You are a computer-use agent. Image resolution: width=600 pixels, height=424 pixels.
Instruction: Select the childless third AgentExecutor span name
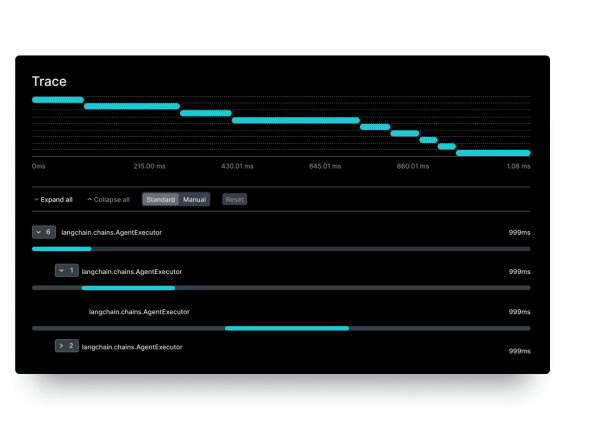tap(139, 312)
